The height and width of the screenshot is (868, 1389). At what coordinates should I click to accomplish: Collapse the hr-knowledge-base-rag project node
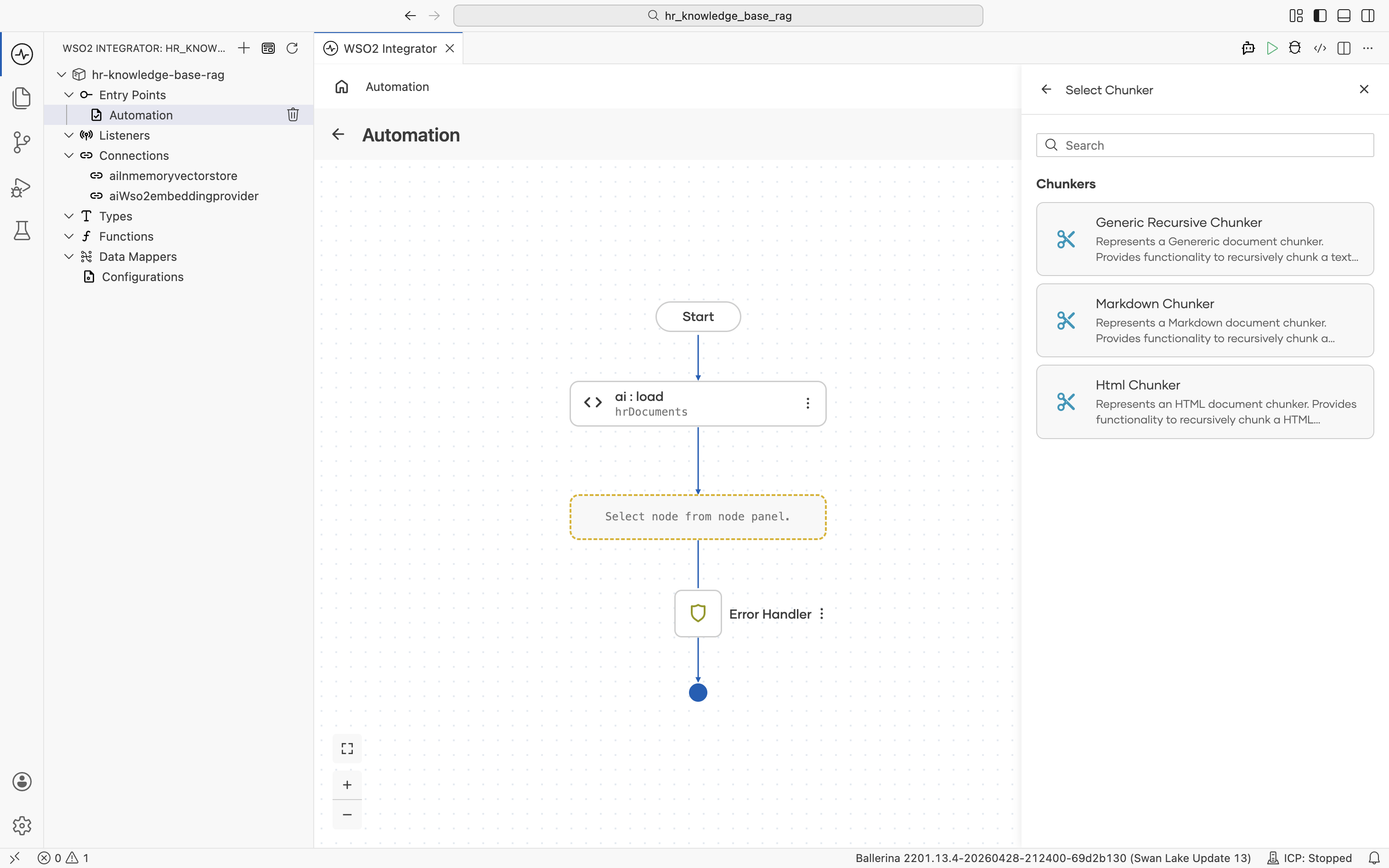pyautogui.click(x=62, y=74)
